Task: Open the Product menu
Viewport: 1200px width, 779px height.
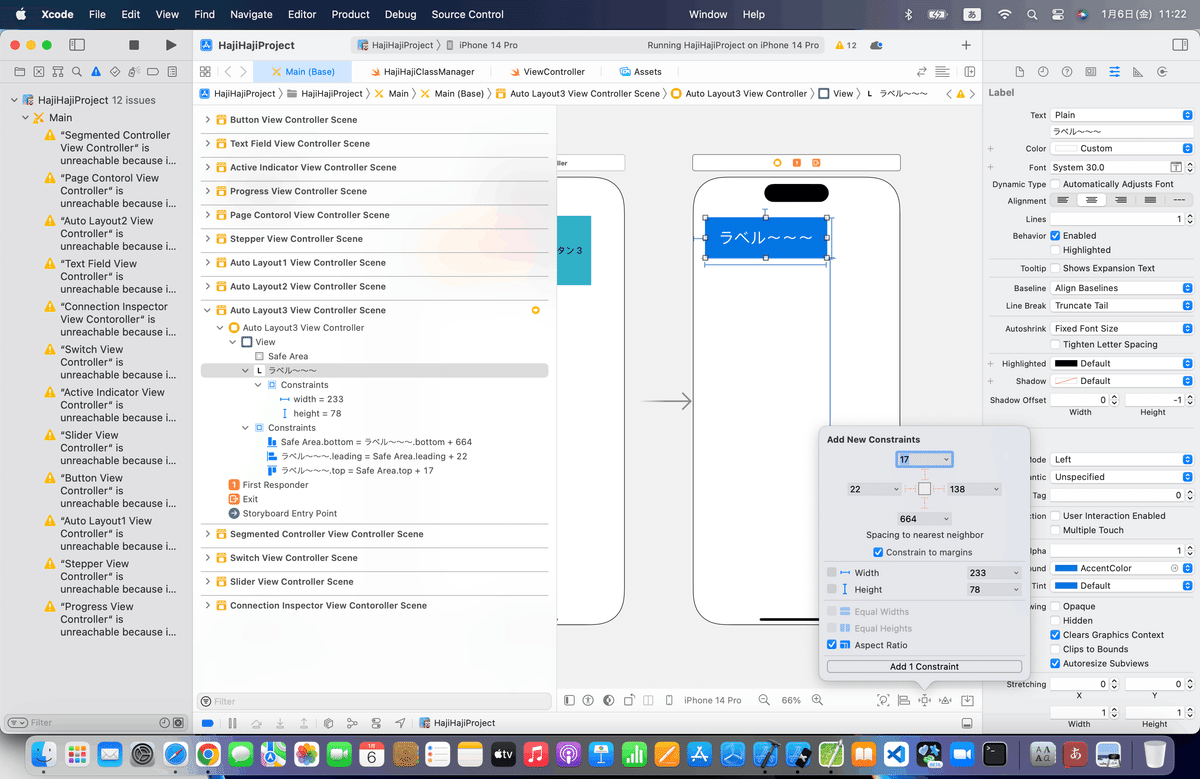Action: pos(350,15)
